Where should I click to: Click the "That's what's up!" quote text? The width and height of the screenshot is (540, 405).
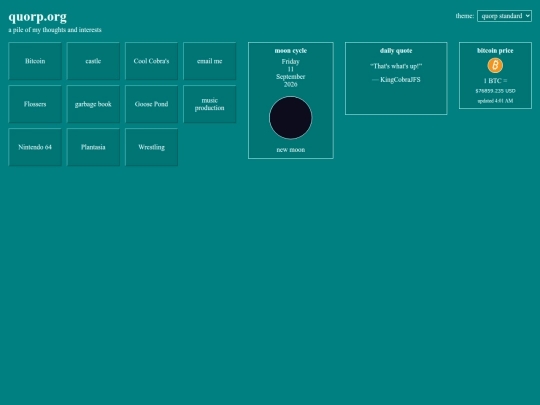click(x=396, y=66)
